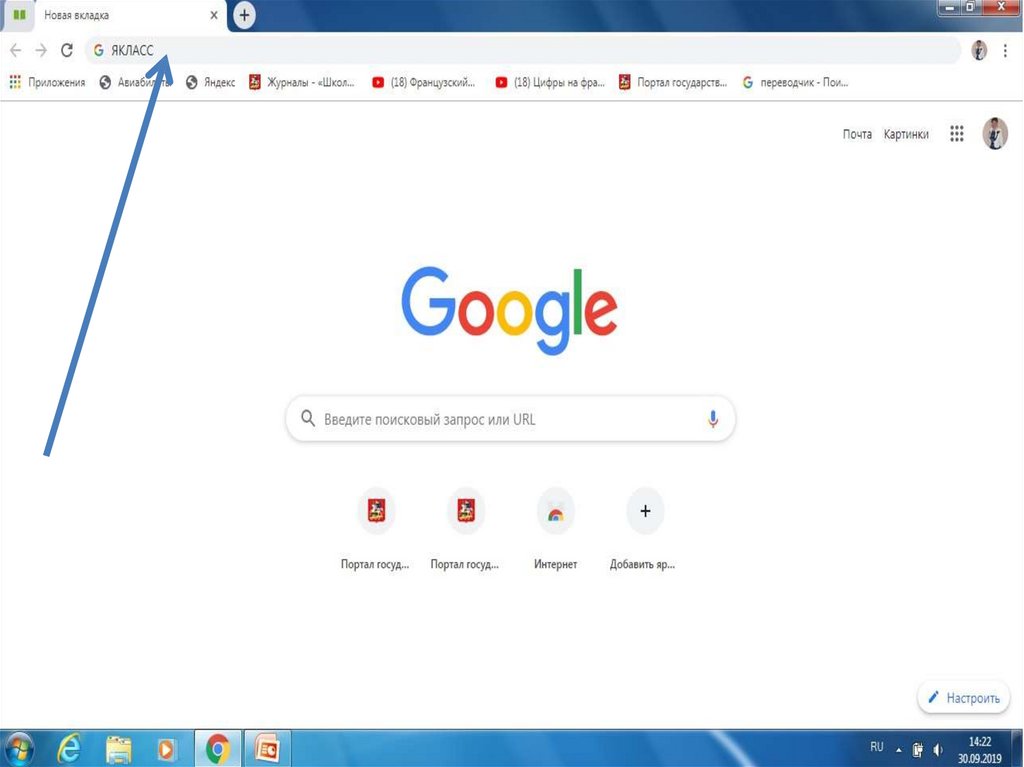Open a new tab with plus button
This screenshot has width=1024, height=767.
point(244,15)
